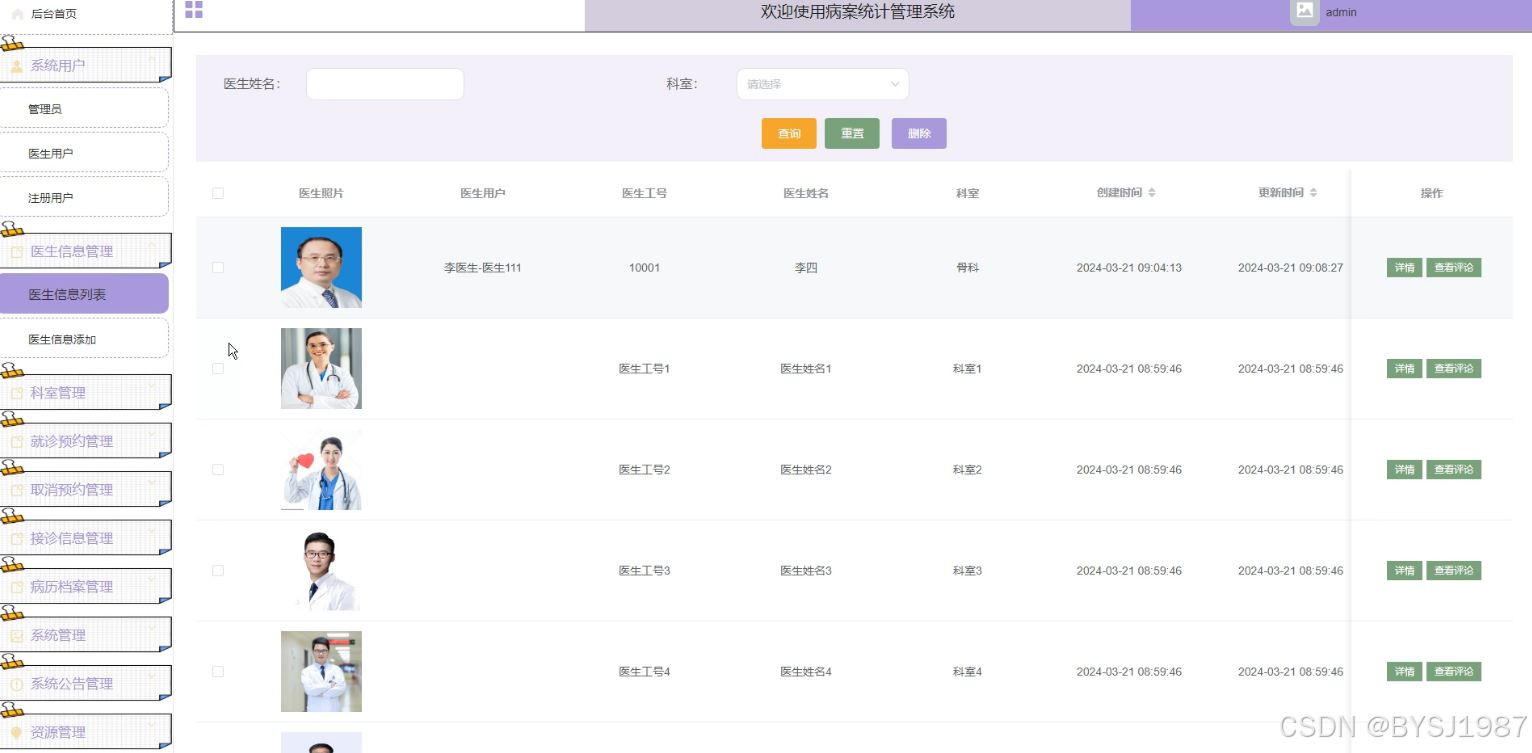This screenshot has height=753, width=1532.
Task: Click the doctor photo in 医生姓名4 row
Action: 321,671
